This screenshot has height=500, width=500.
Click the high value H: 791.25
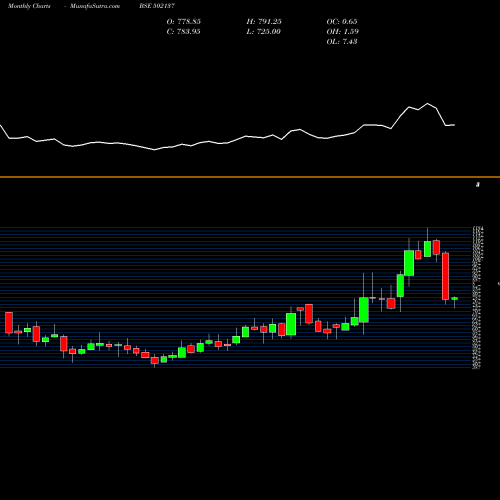pos(264,22)
